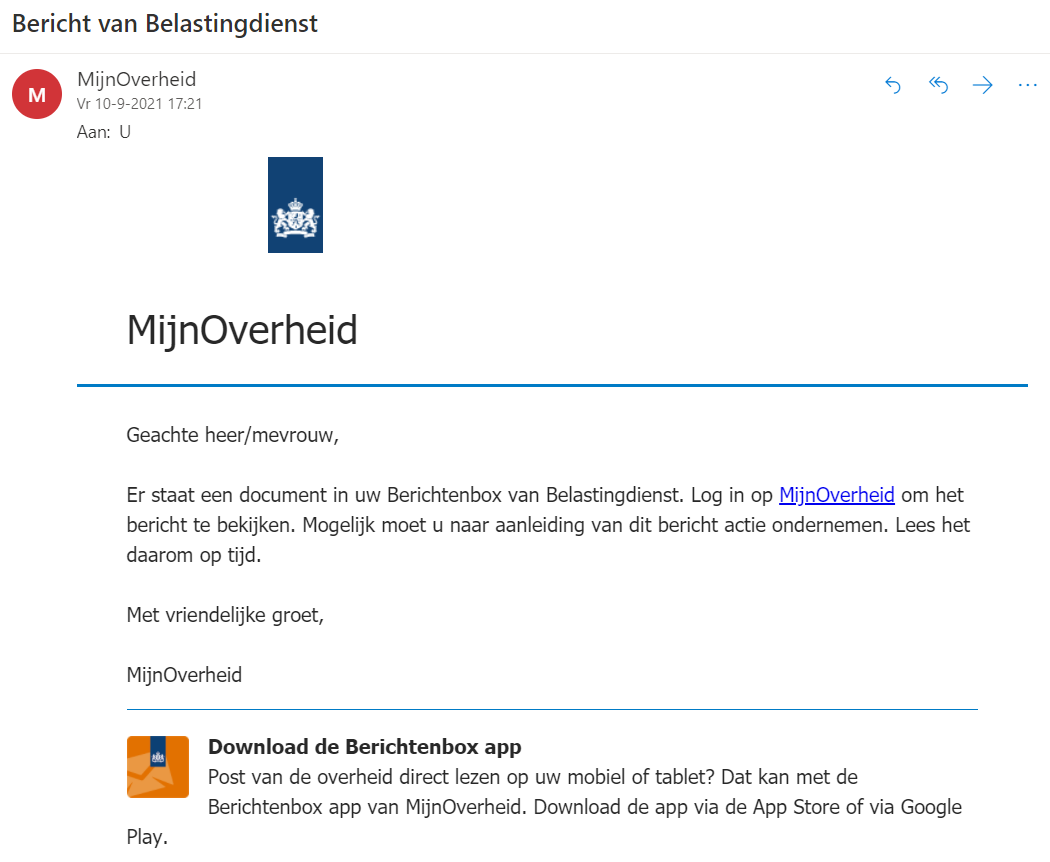This screenshot has width=1050, height=862.
Task: Open the MijnOverheid hyperlink in message body
Action: coord(836,495)
